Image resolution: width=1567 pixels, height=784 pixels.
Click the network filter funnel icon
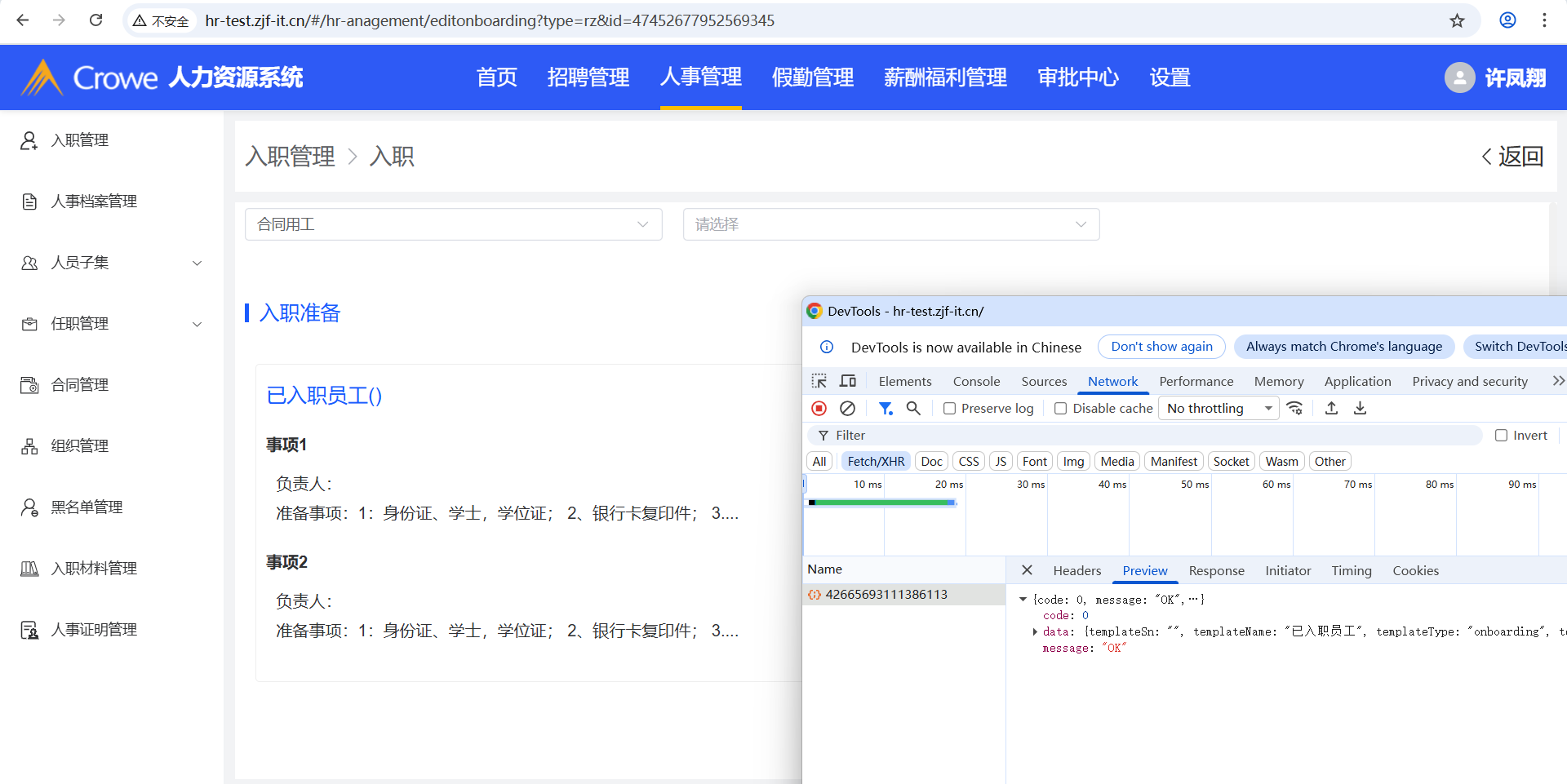(886, 408)
